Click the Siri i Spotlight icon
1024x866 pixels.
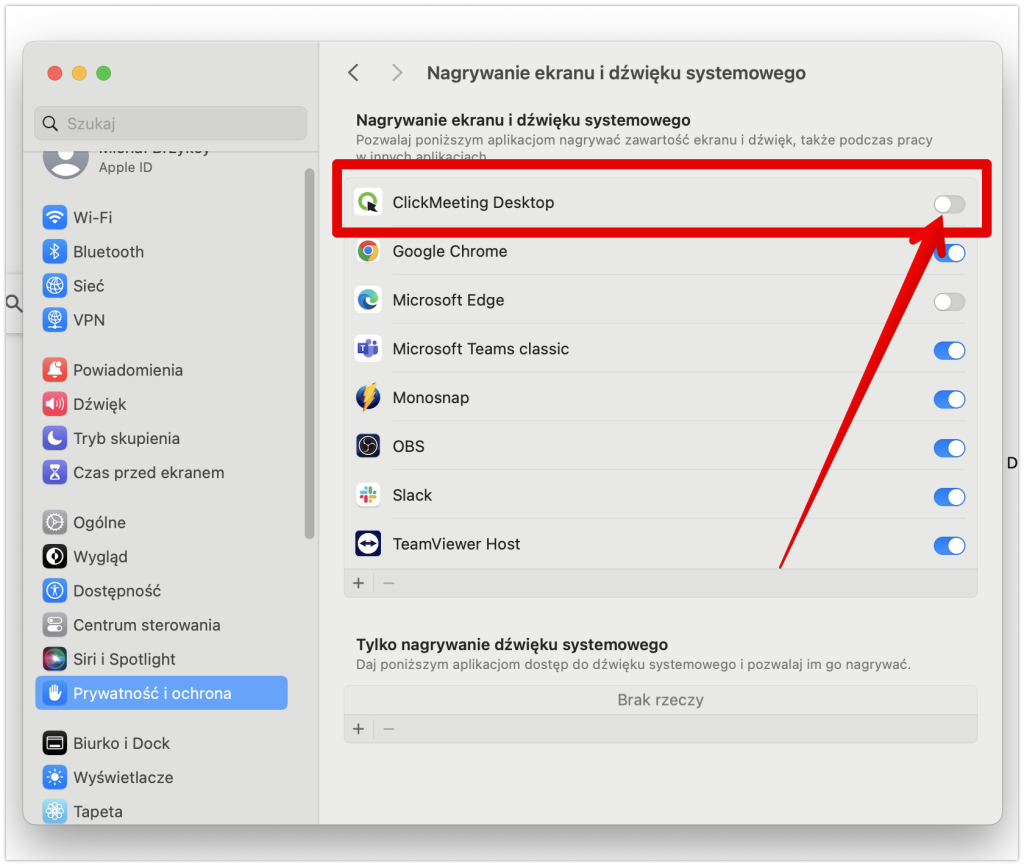pyautogui.click(x=55, y=660)
